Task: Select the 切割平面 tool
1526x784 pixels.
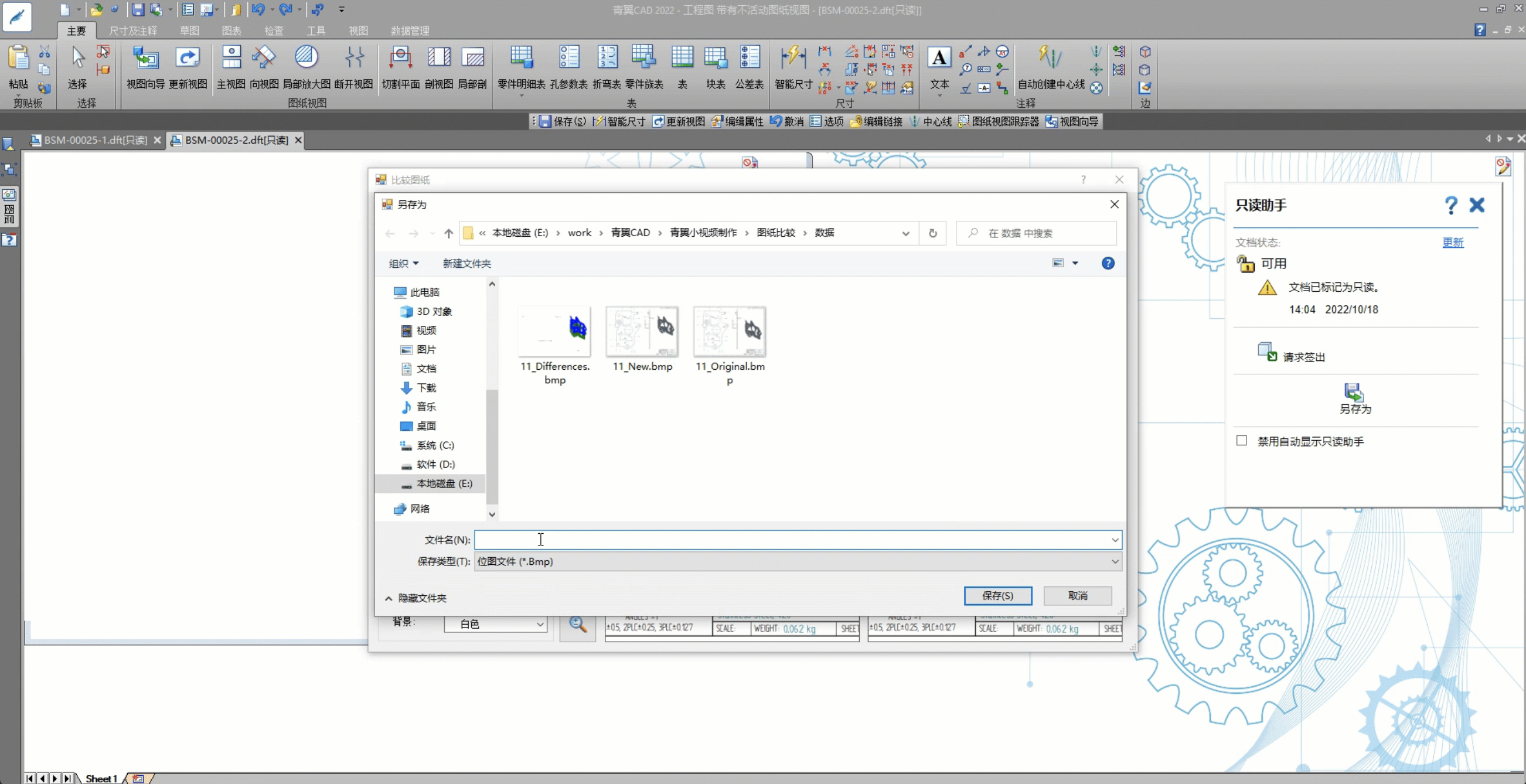Action: [400, 67]
